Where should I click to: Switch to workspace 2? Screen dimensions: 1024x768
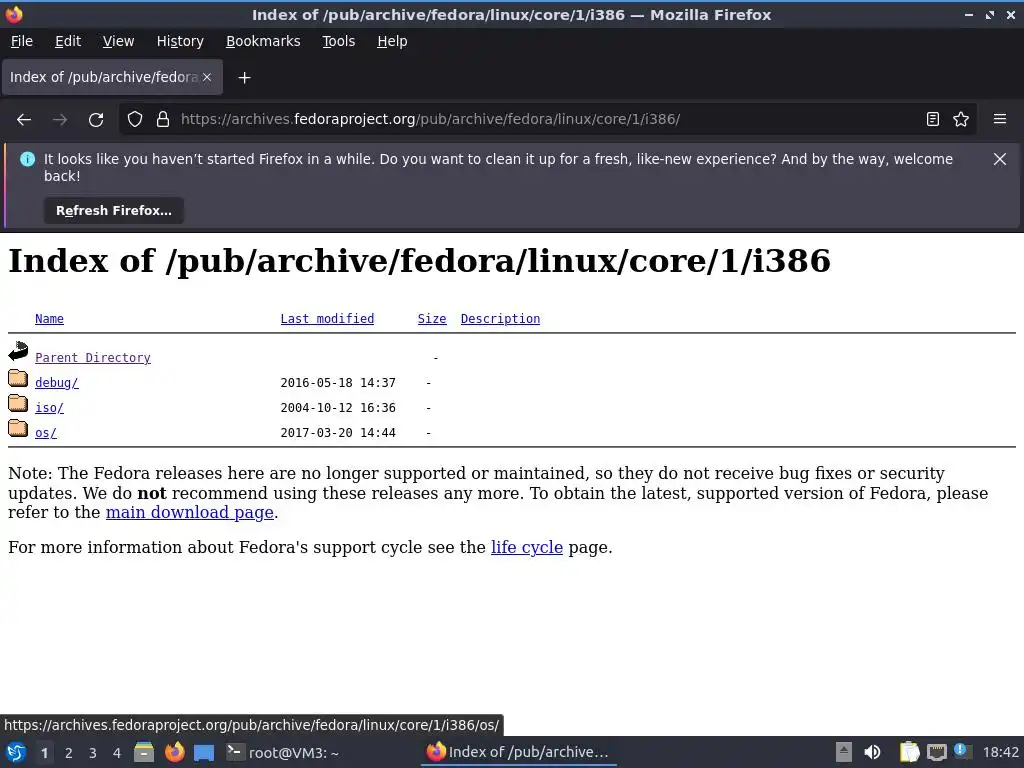69,753
